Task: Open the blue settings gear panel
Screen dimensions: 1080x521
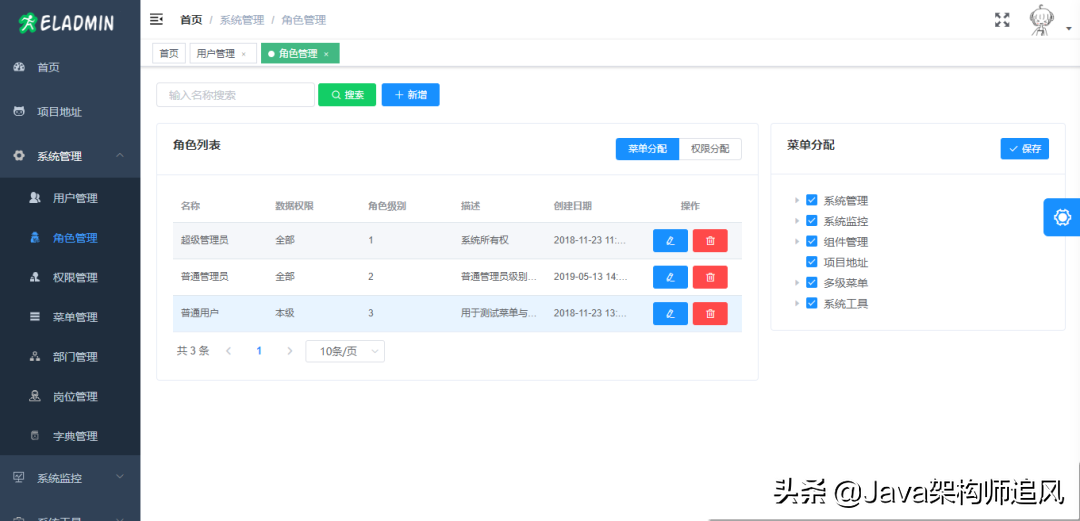Action: [x=1062, y=217]
